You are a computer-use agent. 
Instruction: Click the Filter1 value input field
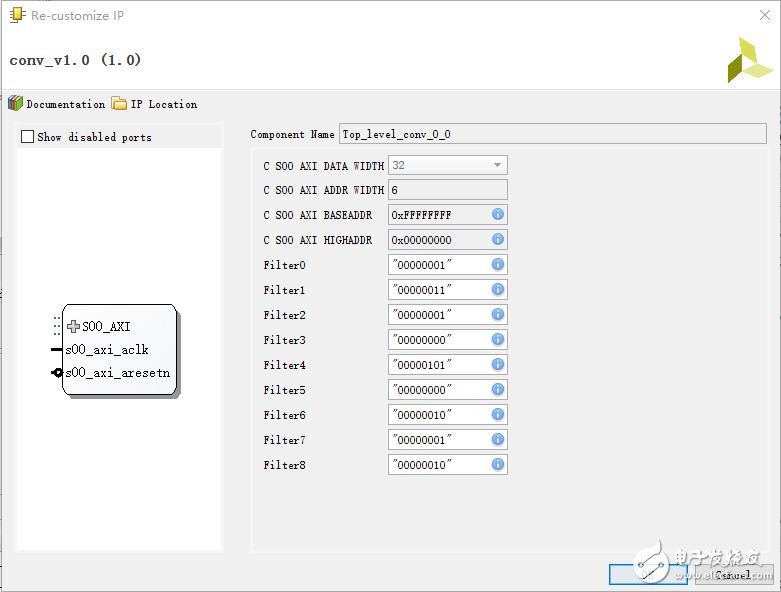(x=437, y=290)
